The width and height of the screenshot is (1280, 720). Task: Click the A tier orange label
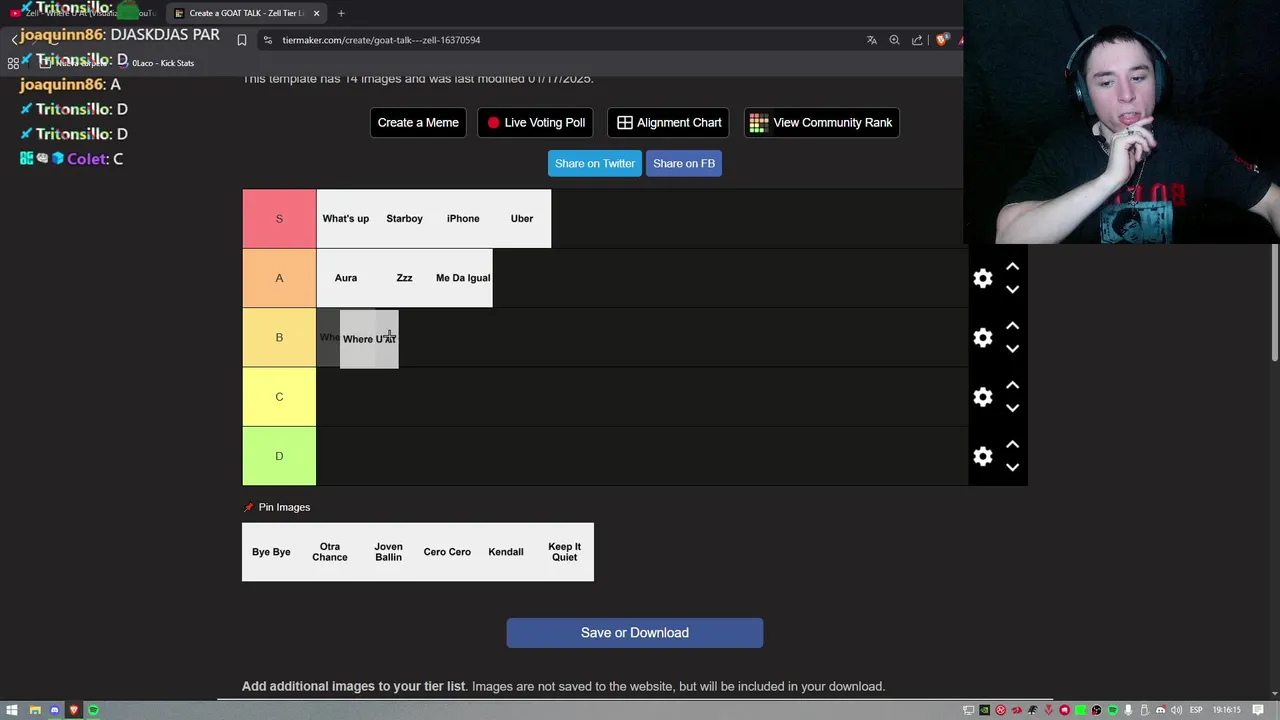point(279,278)
